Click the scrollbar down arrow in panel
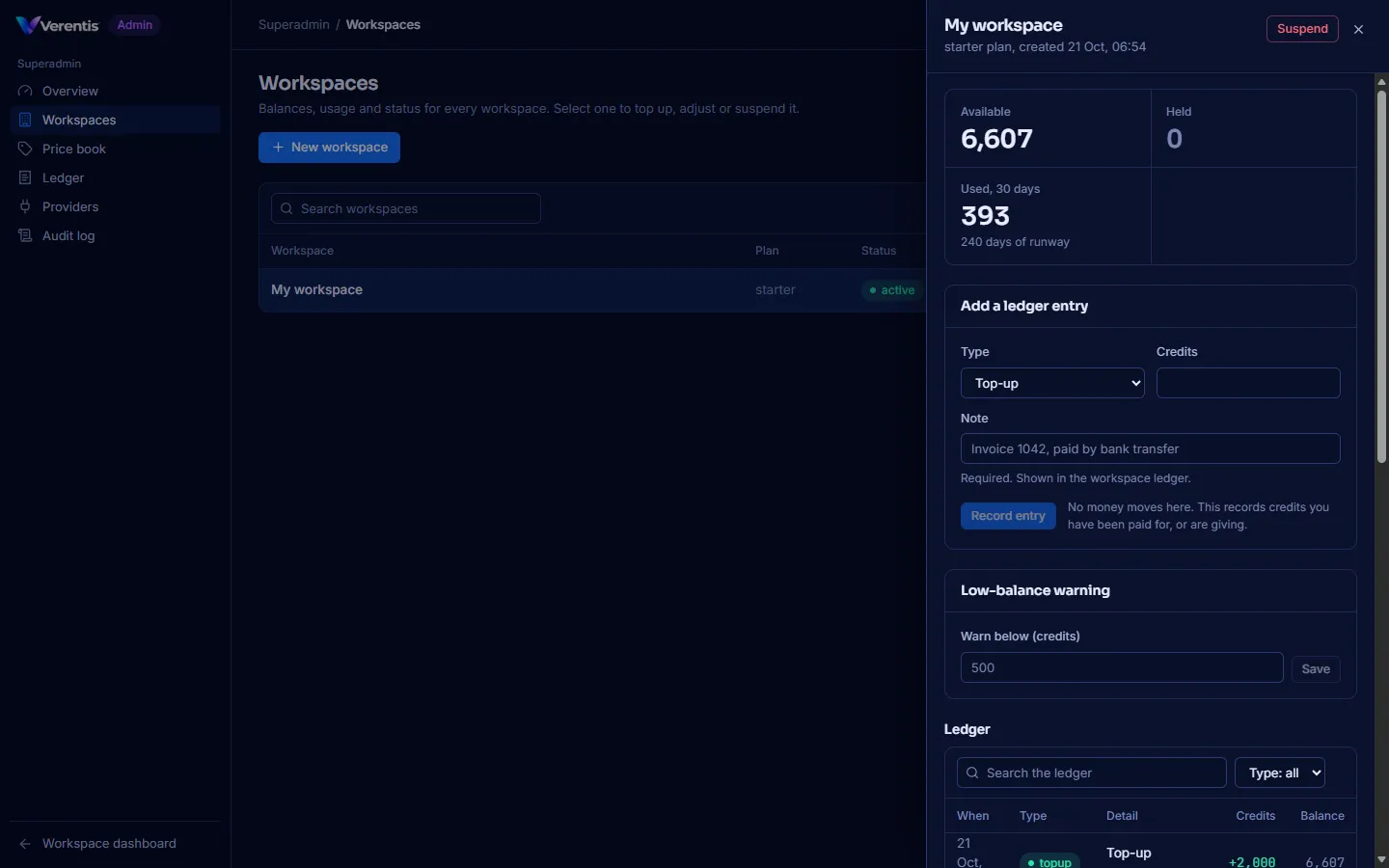This screenshot has height=868, width=1389. pos(1381,859)
